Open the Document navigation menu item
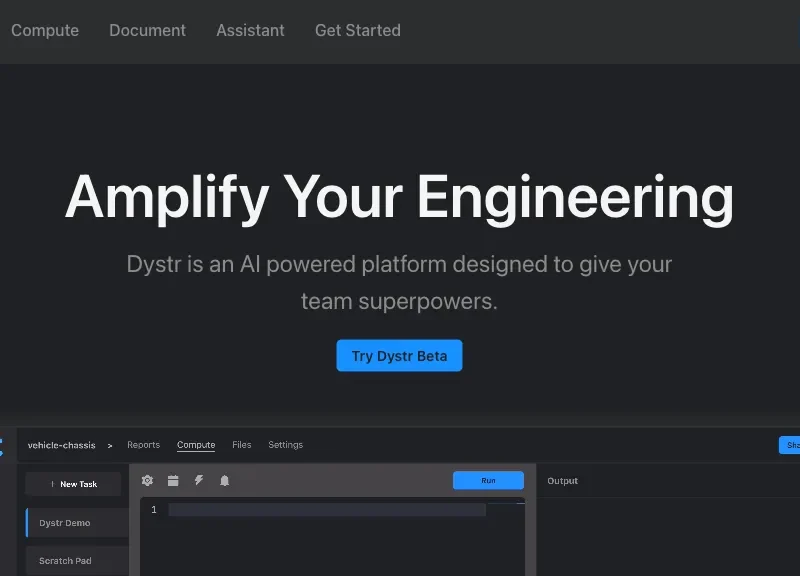This screenshot has height=576, width=800. pyautogui.click(x=147, y=30)
